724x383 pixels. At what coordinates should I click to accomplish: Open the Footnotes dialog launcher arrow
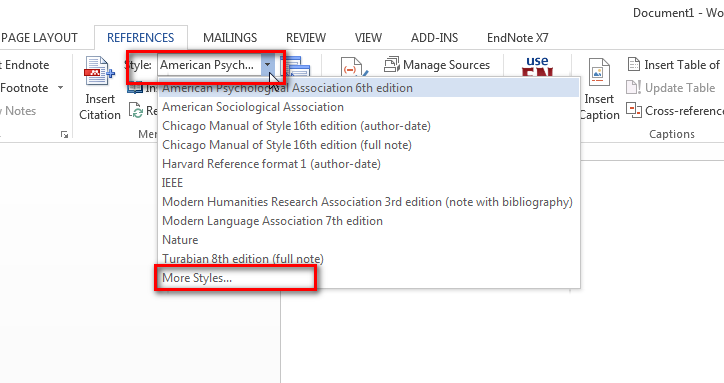(64, 134)
